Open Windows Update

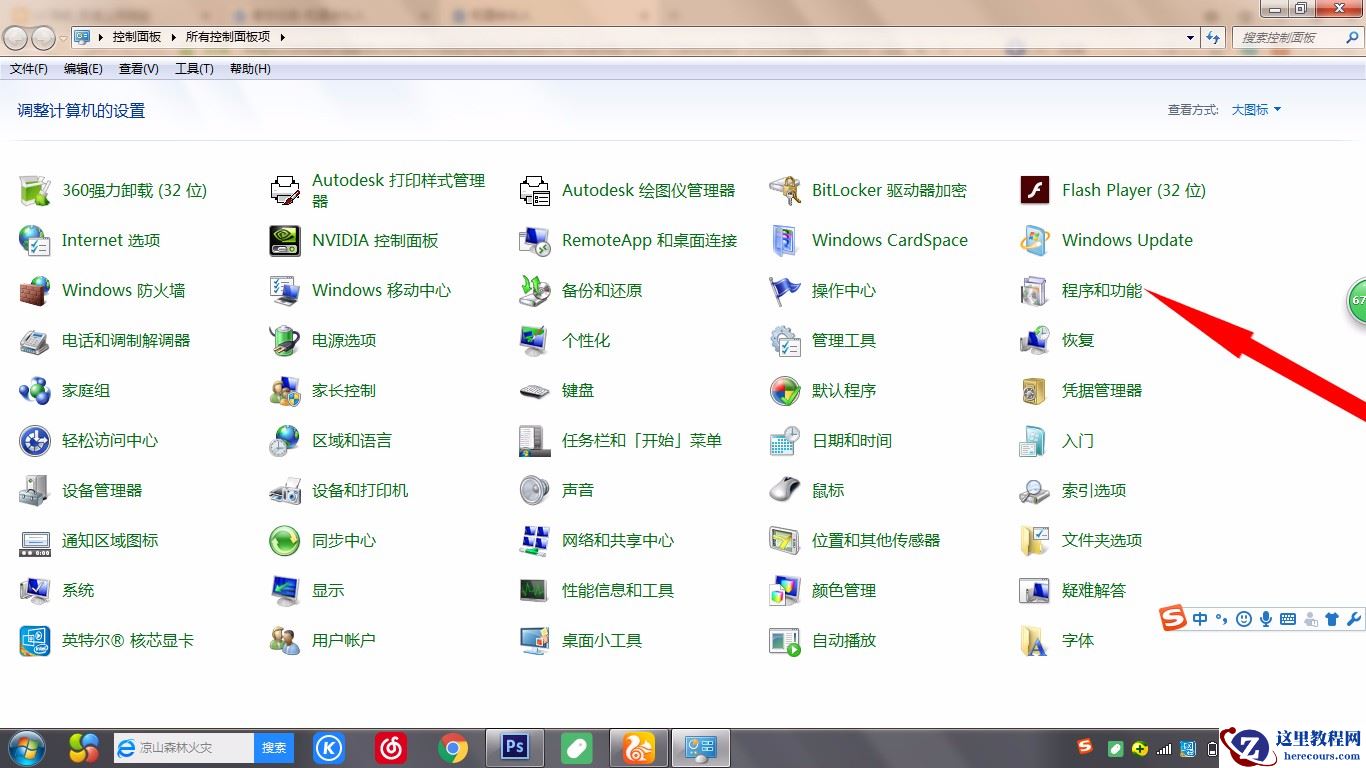[1127, 240]
